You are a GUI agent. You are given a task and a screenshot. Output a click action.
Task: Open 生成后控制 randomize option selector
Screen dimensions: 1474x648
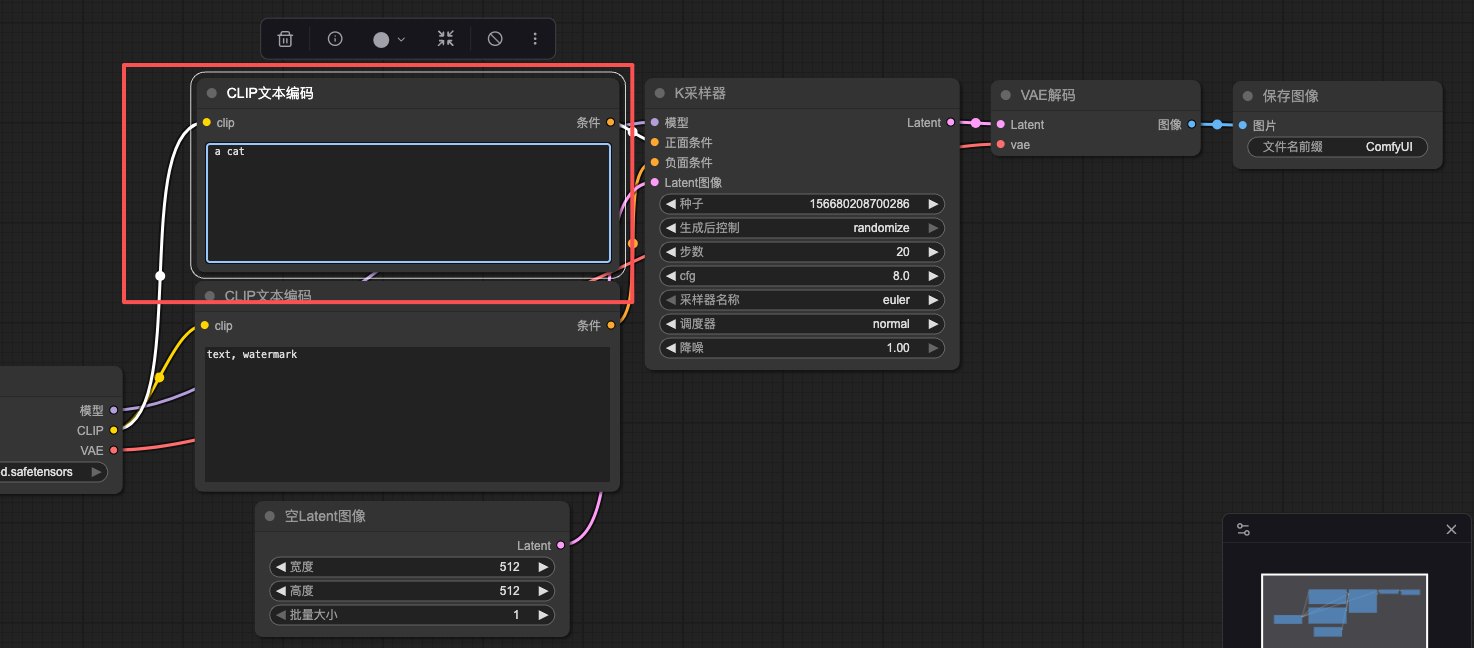802,228
